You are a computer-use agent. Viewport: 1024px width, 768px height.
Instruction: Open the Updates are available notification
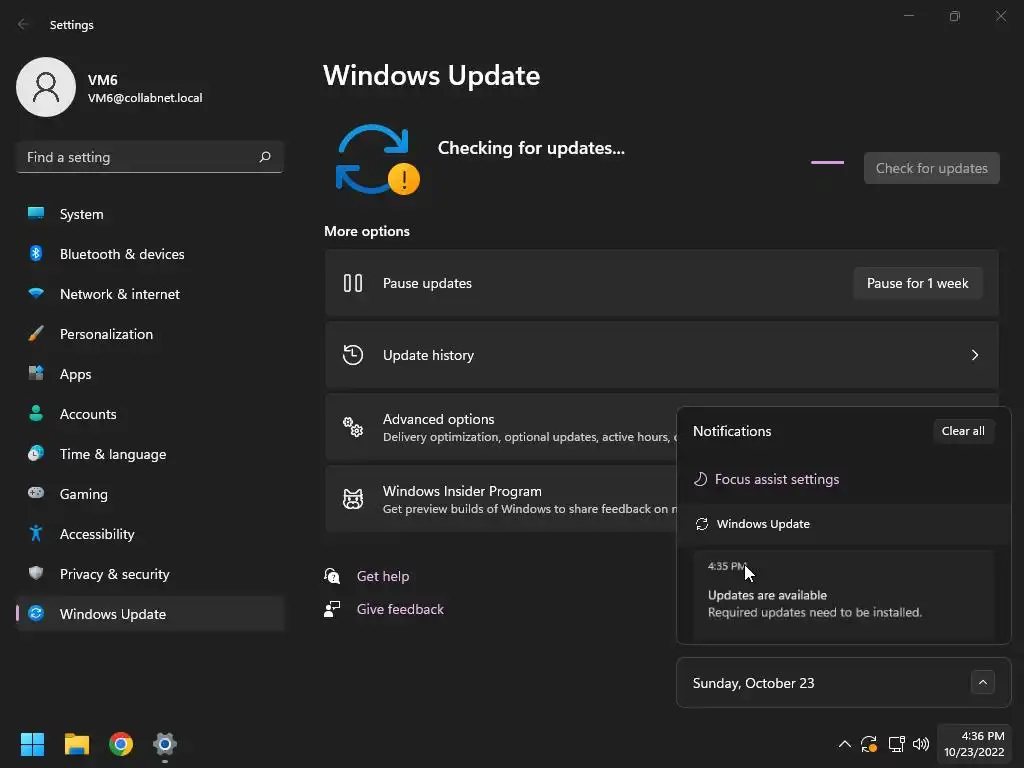(844, 594)
